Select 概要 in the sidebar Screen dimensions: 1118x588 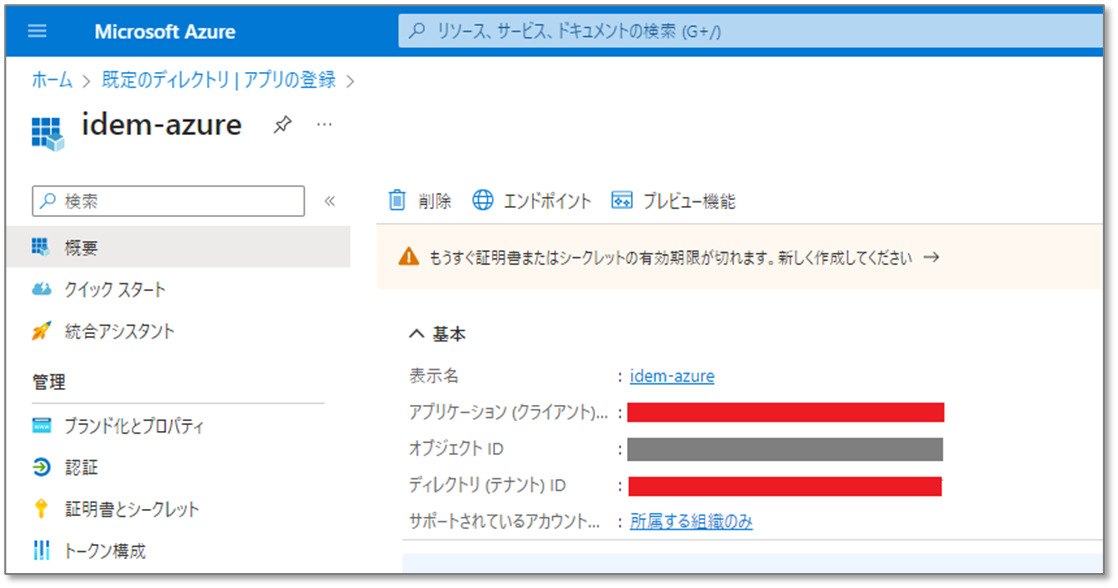pos(178,247)
